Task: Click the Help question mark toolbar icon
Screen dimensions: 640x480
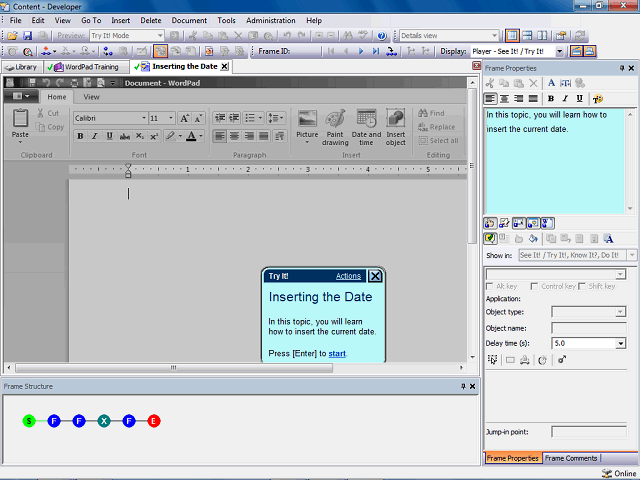Action: (381, 36)
